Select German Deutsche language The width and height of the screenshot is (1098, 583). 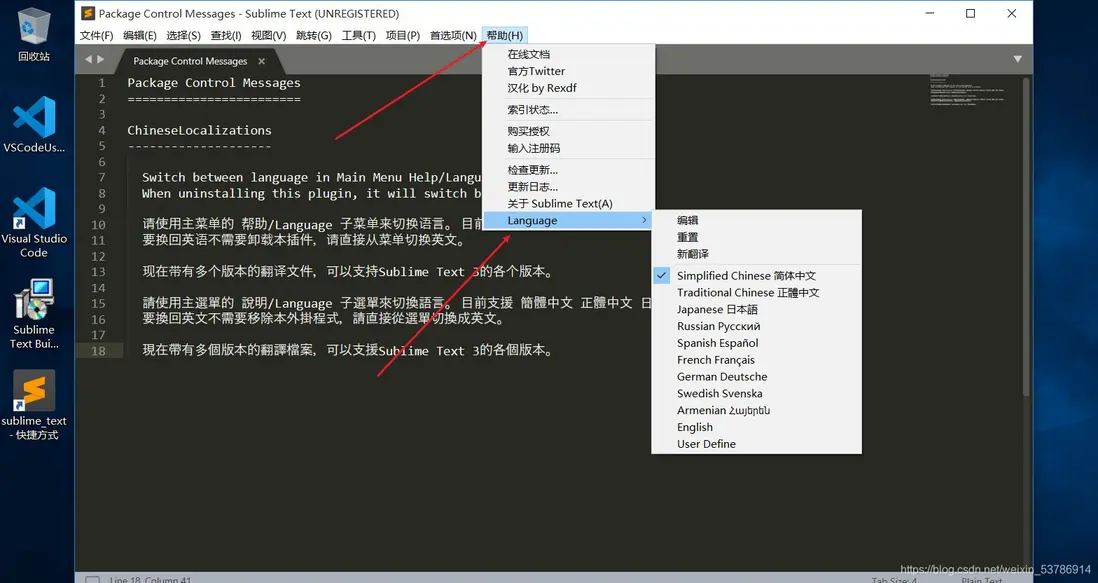click(756, 376)
